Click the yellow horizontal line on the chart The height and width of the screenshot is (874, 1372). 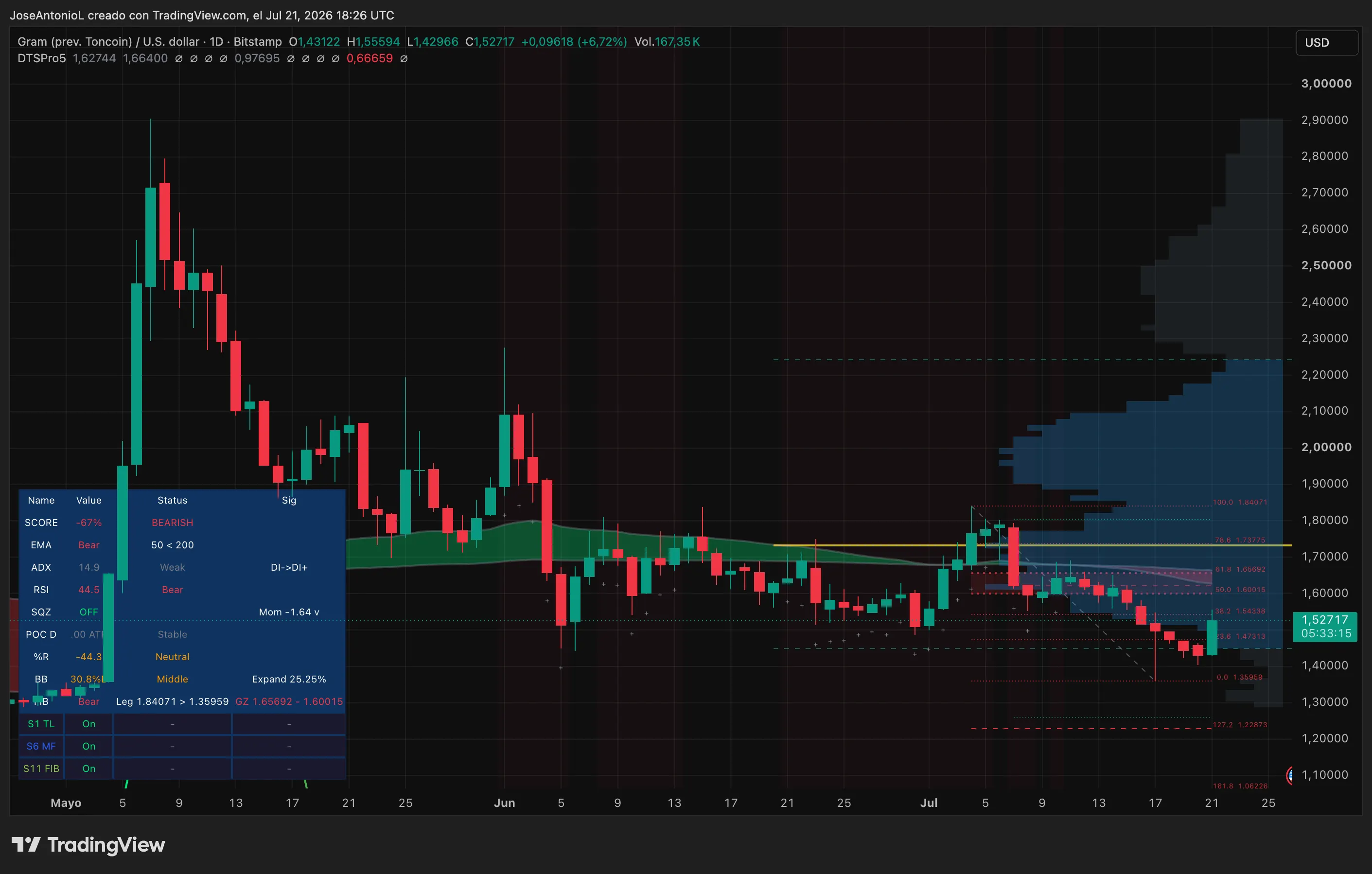[x=1032, y=545]
